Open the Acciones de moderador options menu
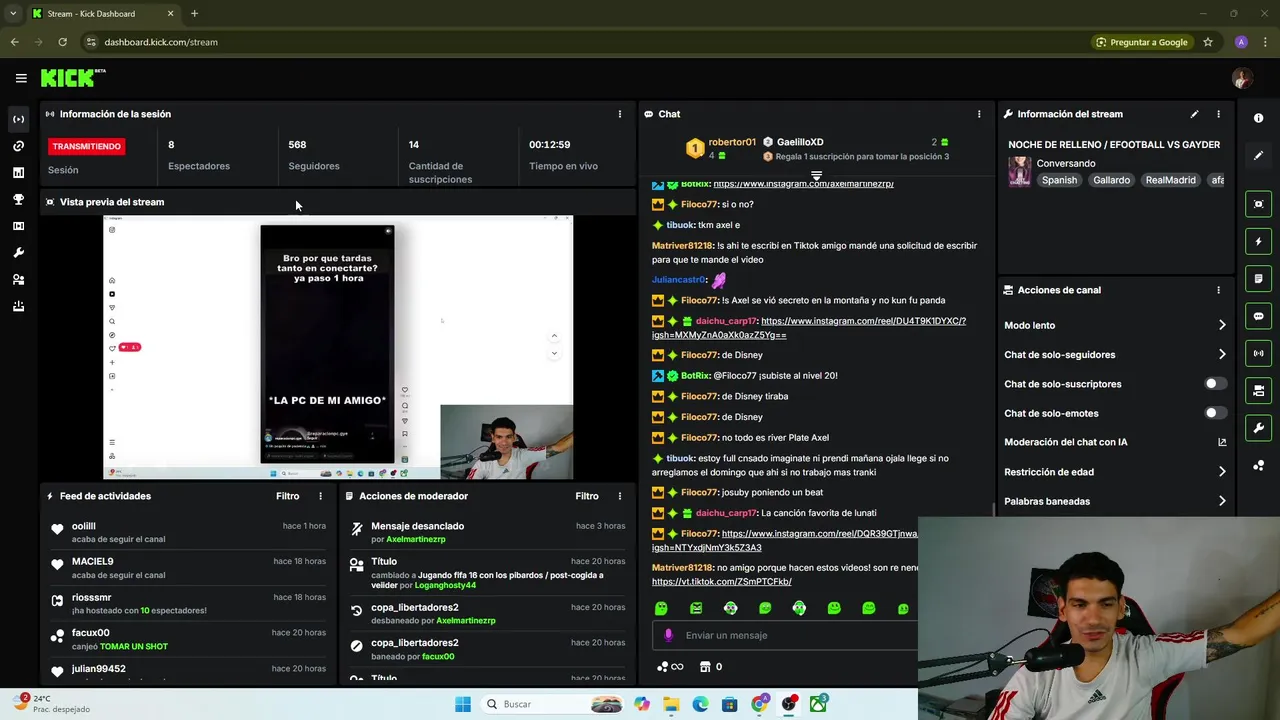The image size is (1280, 720). pyautogui.click(x=619, y=496)
